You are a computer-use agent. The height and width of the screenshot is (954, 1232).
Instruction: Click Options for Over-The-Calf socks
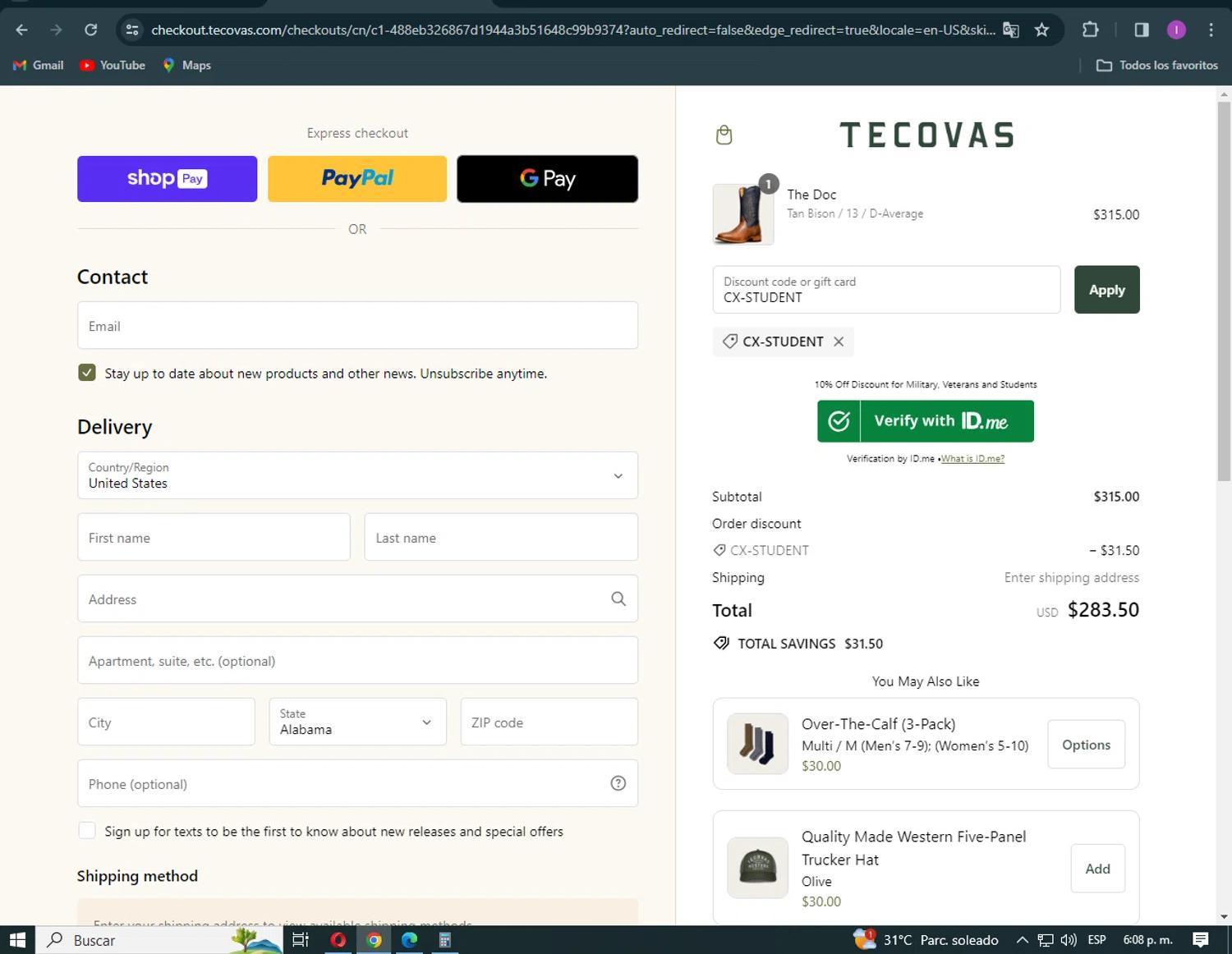point(1086,745)
